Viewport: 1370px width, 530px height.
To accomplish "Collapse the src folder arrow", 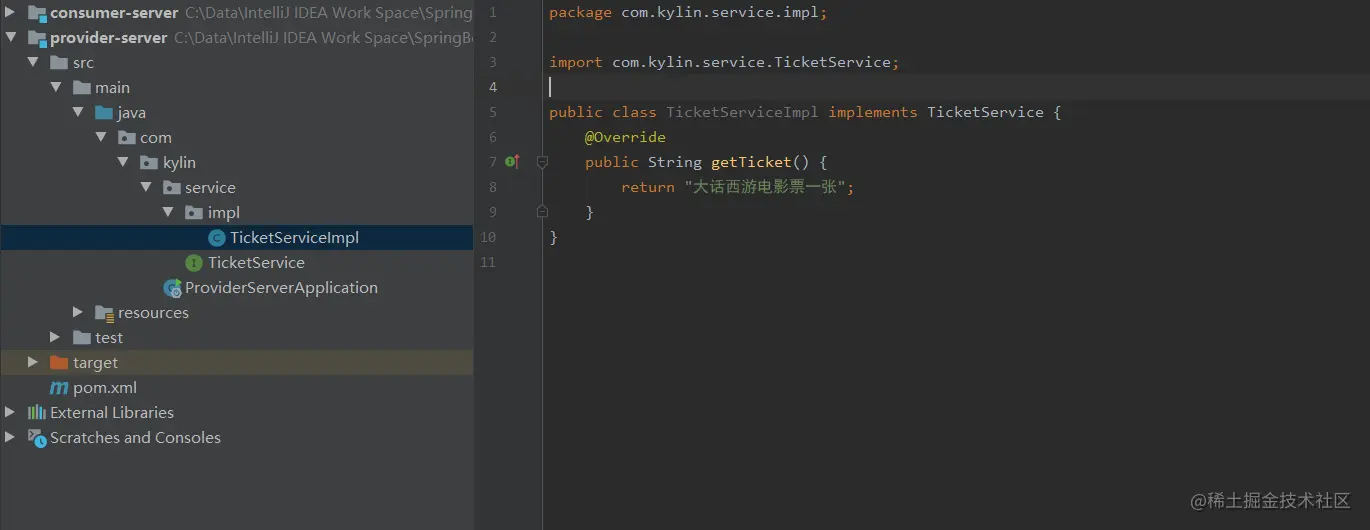I will (x=33, y=63).
